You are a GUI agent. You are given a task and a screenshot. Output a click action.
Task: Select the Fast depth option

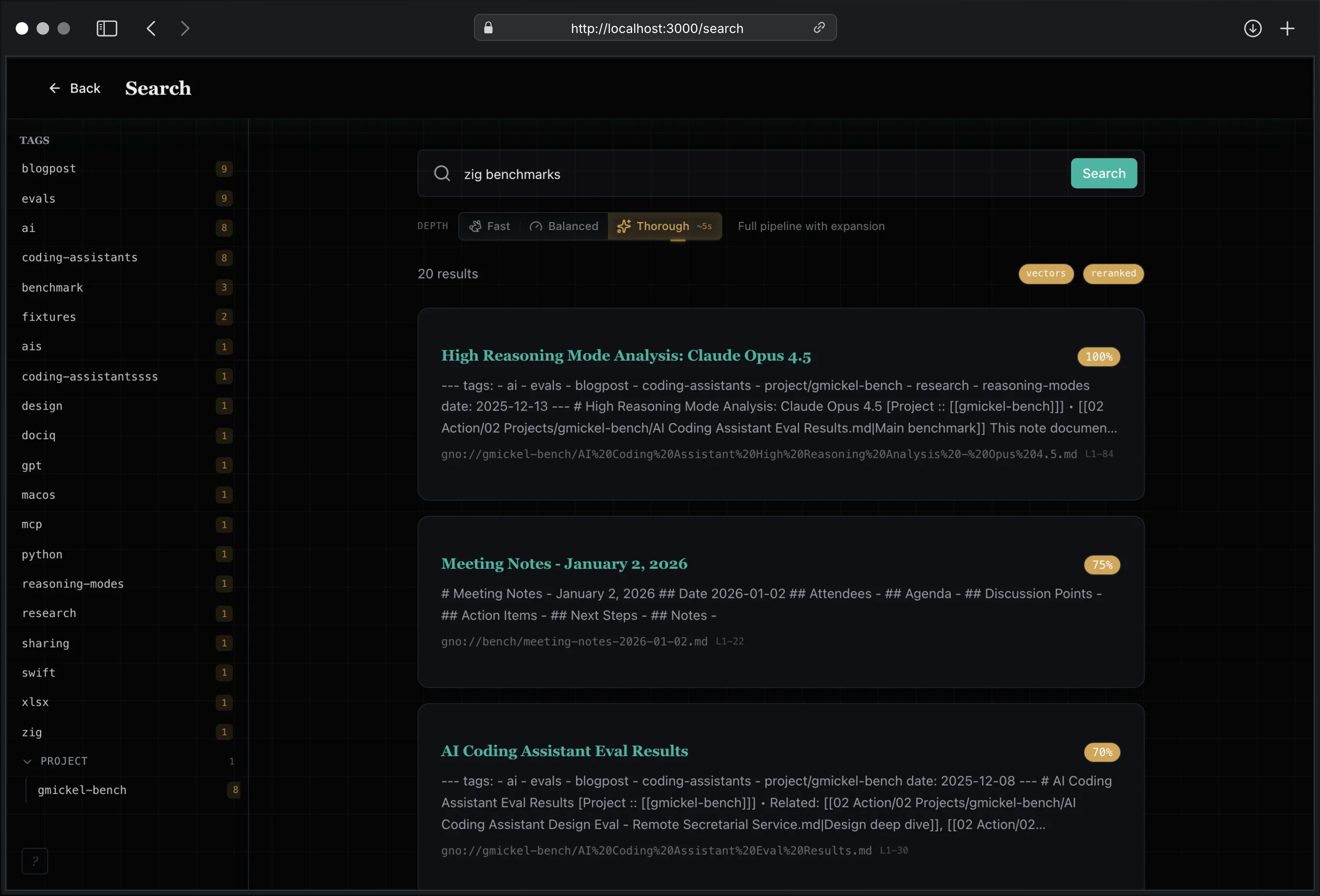(x=490, y=226)
